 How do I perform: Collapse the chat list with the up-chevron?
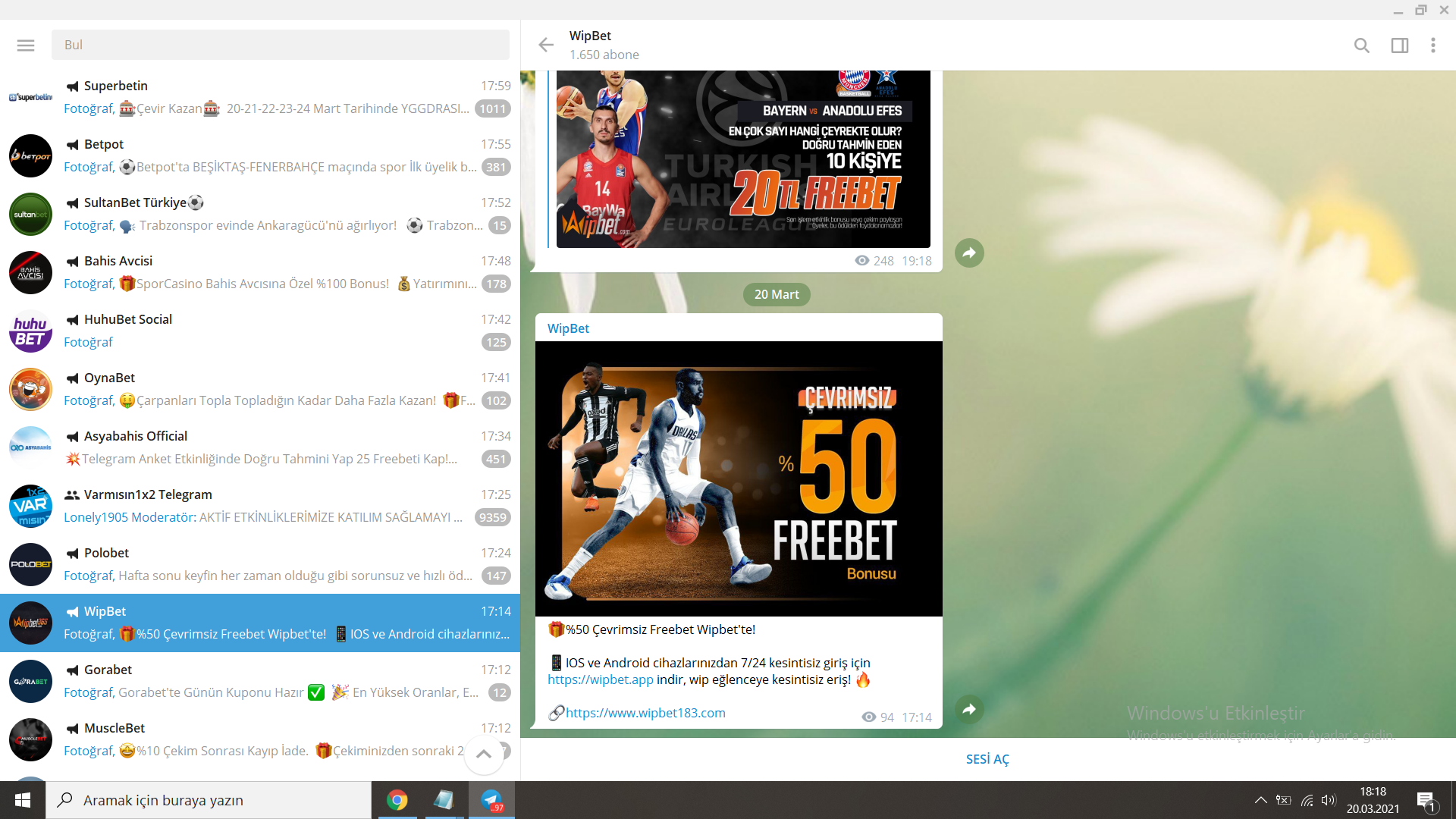pyautogui.click(x=483, y=754)
